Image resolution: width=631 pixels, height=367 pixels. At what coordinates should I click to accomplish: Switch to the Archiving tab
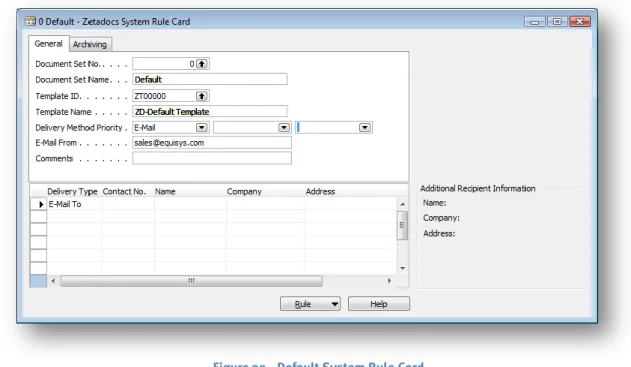[90, 44]
